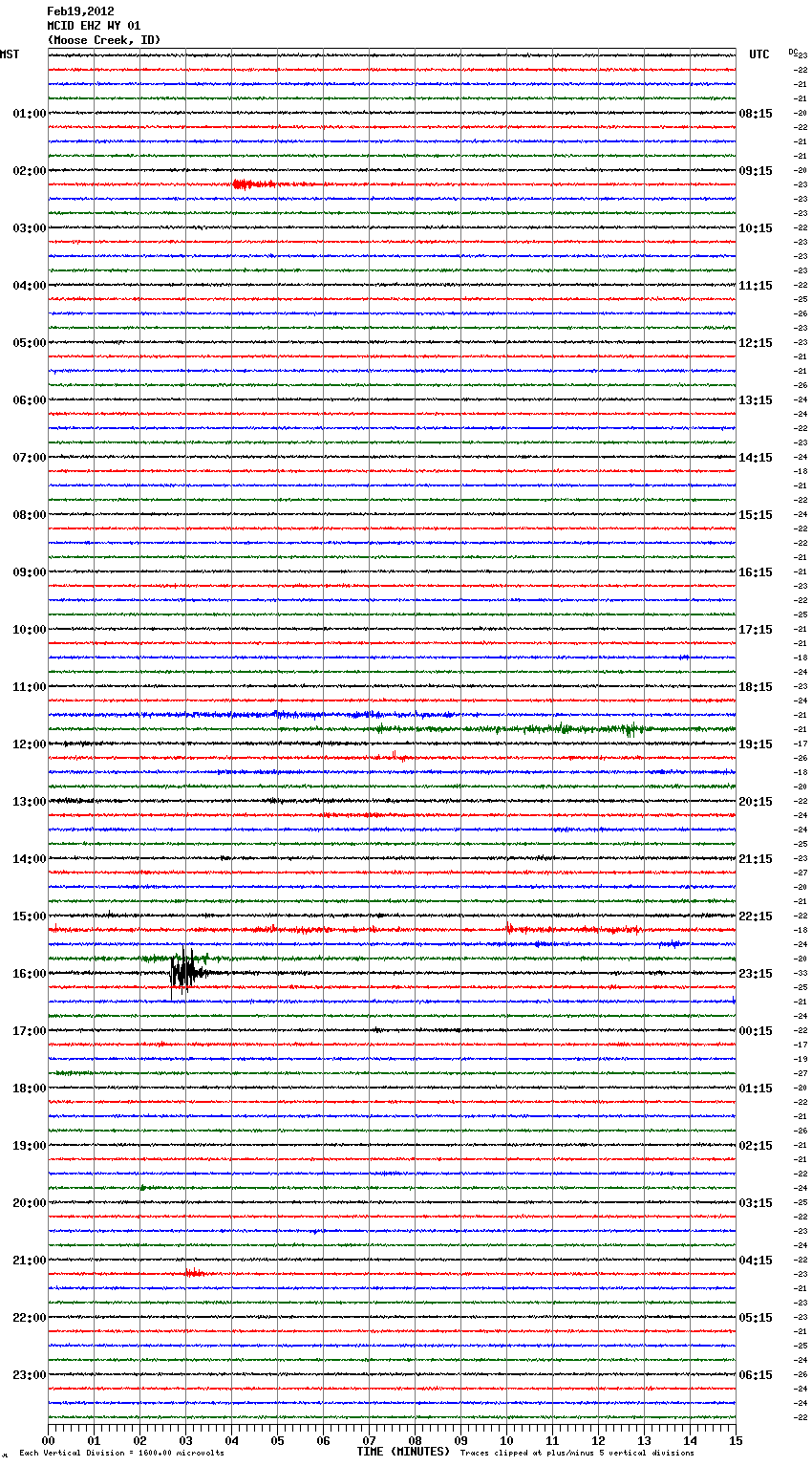Click the 09:15 UTC time label
812x1466 pixels.
[x=756, y=171]
